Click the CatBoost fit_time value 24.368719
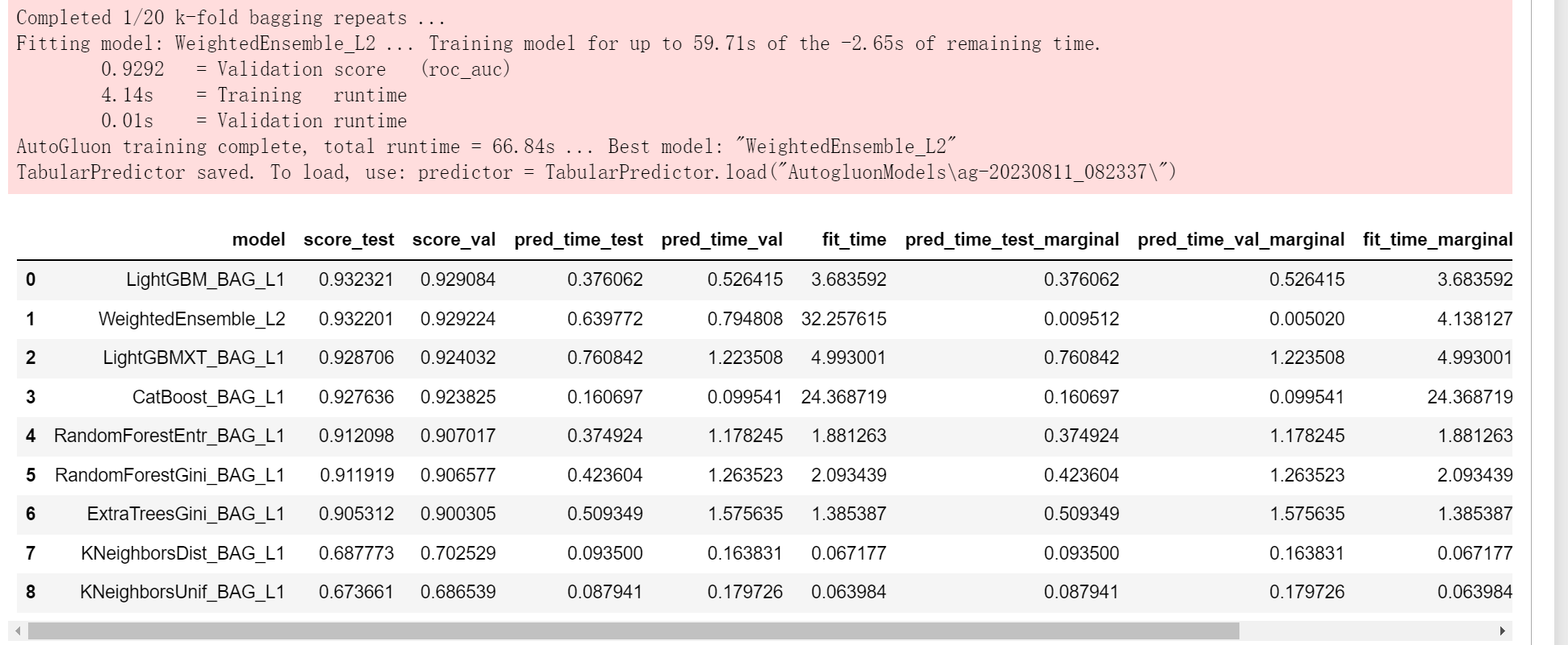Viewport: 1568px width, 645px height. pos(843,398)
